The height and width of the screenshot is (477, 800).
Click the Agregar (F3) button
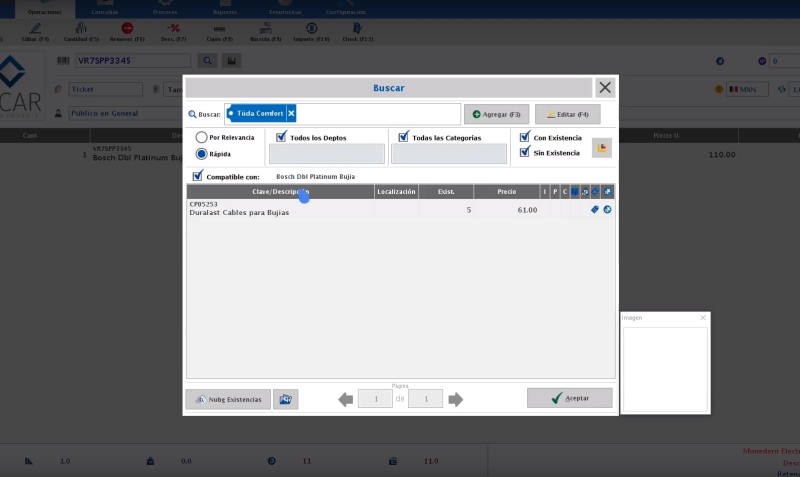tap(496, 114)
